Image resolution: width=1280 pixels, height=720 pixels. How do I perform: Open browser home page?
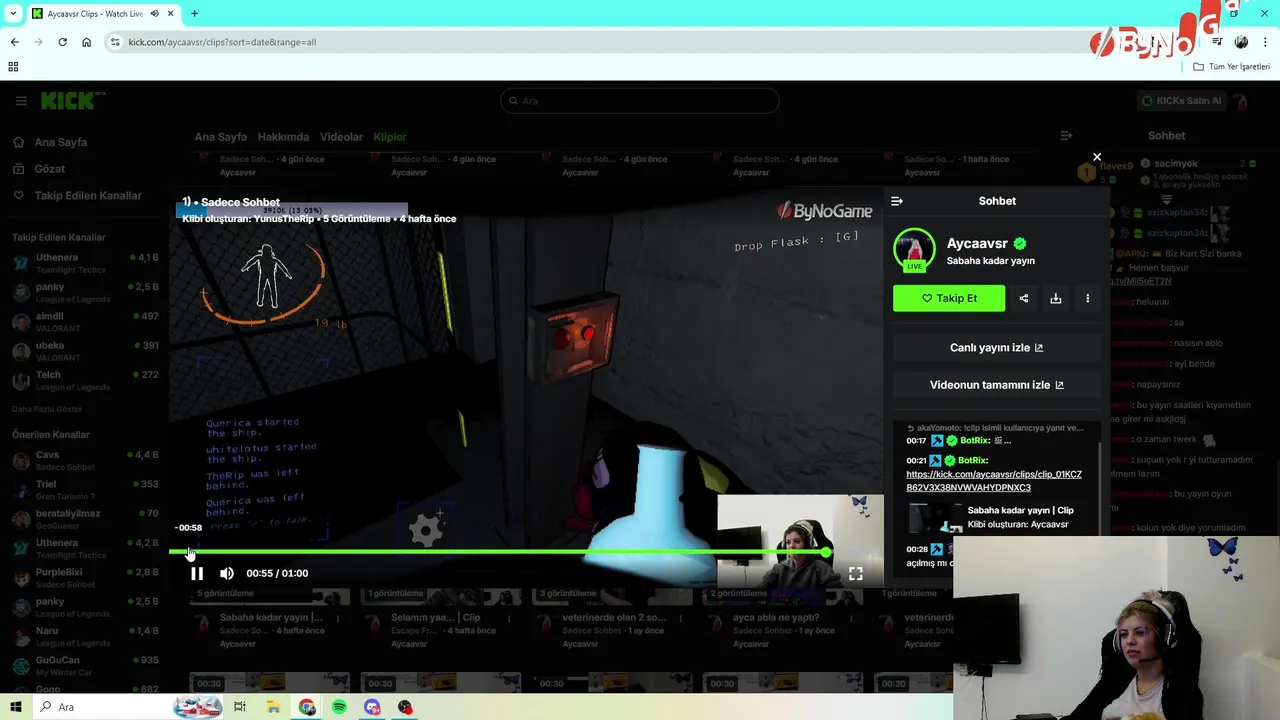tap(86, 42)
